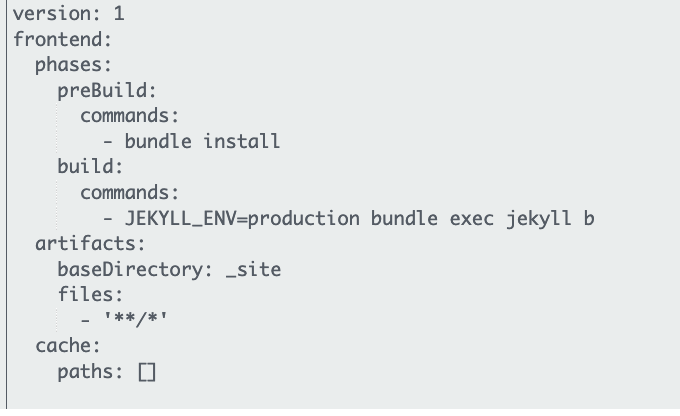Click 'jekyll b' at command end
680x416 pixels.
click(x=550, y=218)
